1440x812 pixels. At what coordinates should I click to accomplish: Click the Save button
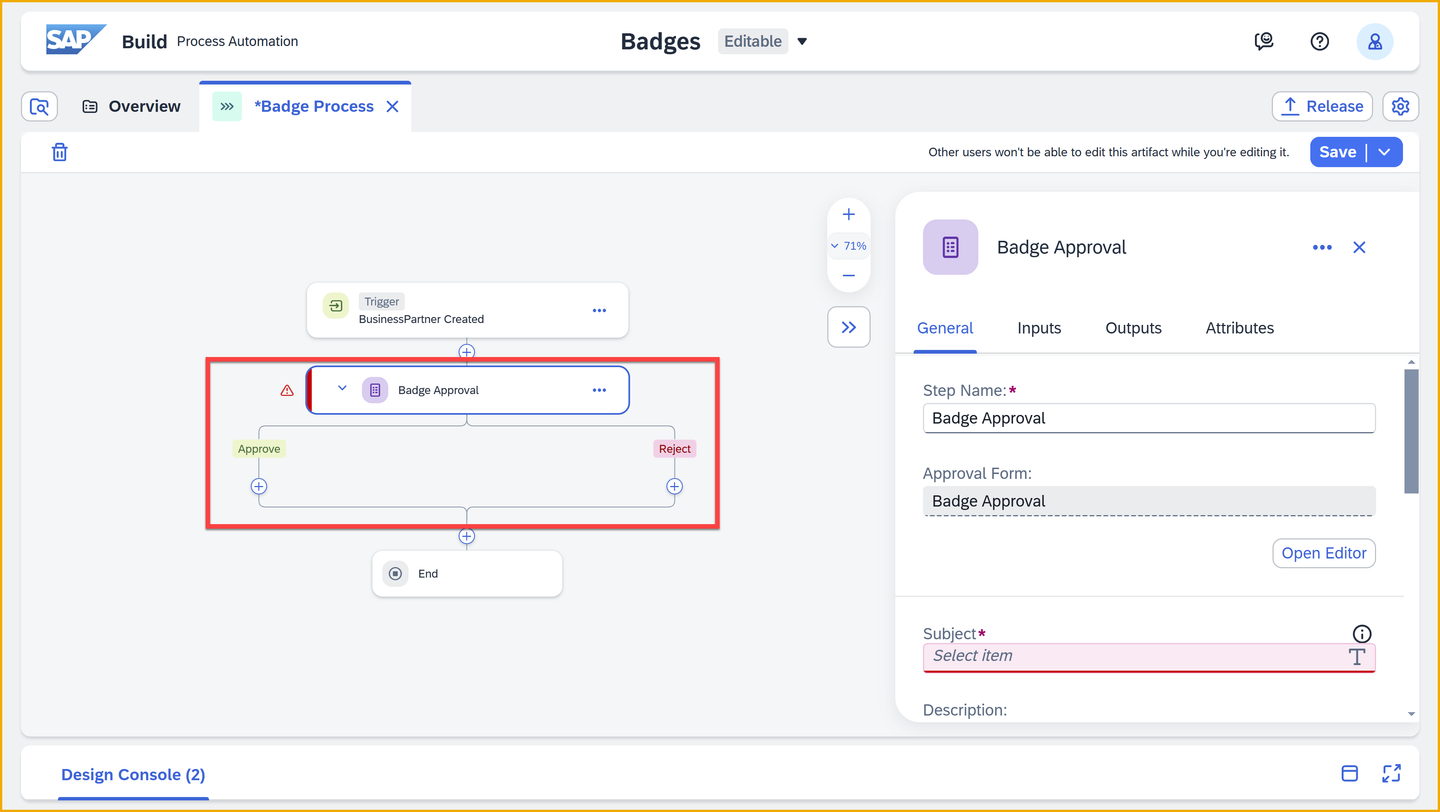[x=1338, y=152]
